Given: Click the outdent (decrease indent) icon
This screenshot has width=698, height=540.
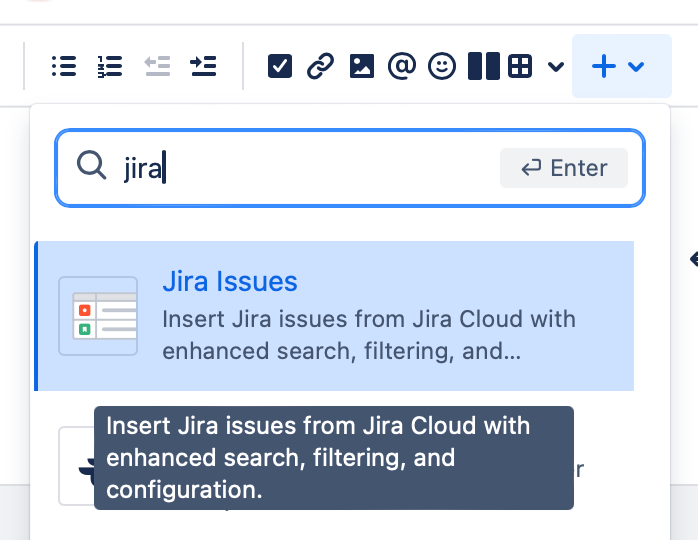Looking at the screenshot, I should tap(158, 66).
